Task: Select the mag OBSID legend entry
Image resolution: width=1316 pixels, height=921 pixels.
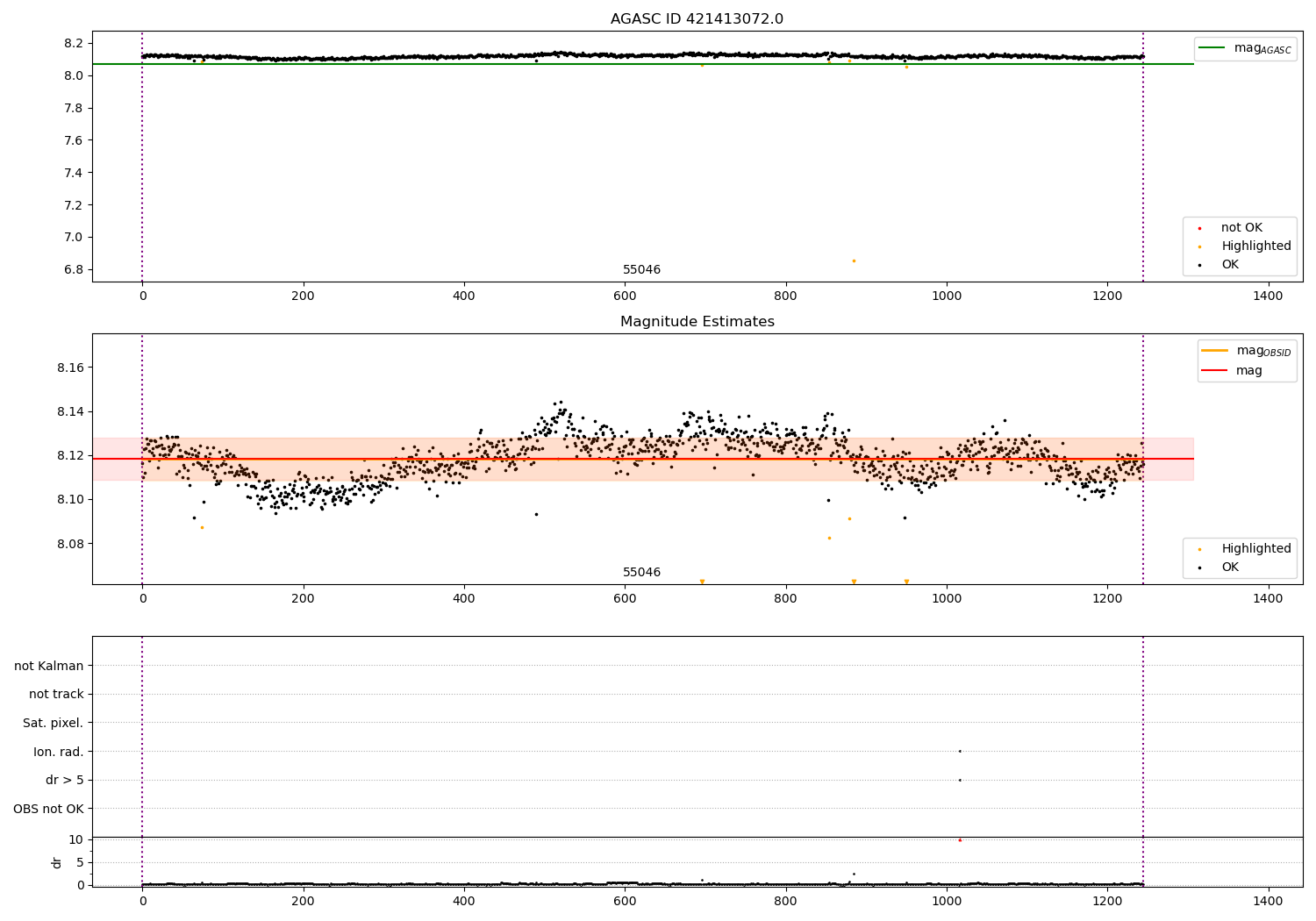Action: click(1246, 351)
